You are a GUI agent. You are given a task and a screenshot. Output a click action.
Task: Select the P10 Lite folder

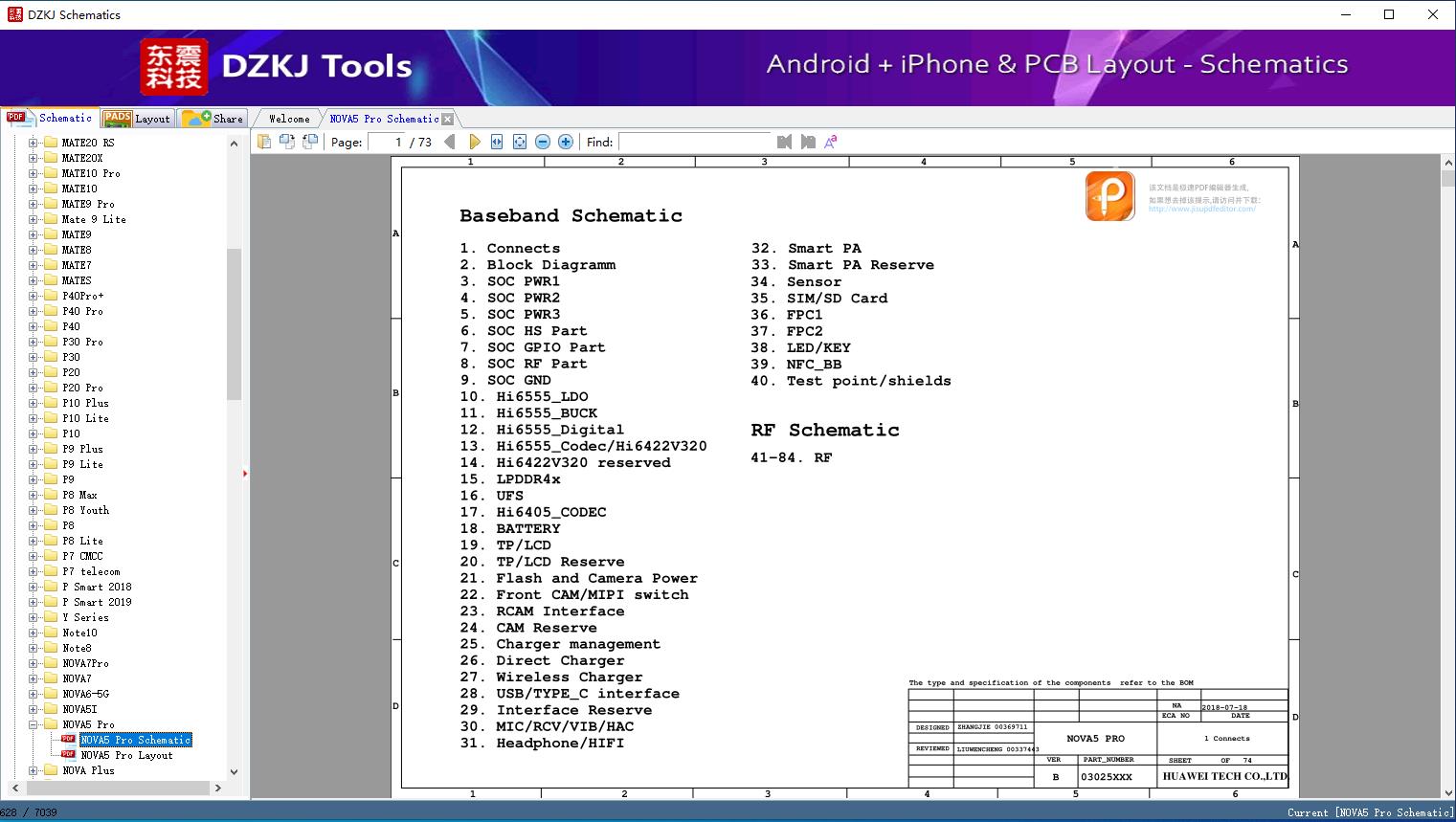[85, 418]
